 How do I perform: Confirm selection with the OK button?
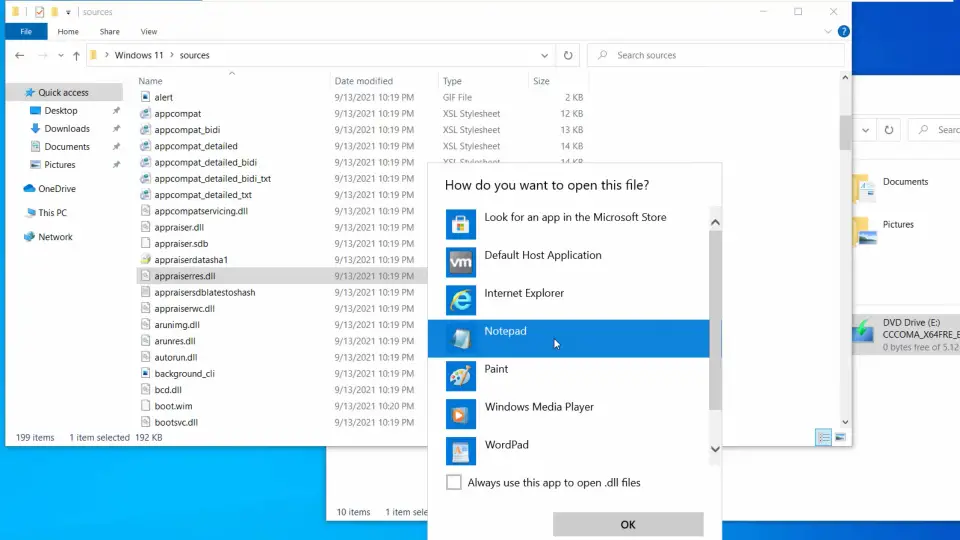tap(628, 525)
